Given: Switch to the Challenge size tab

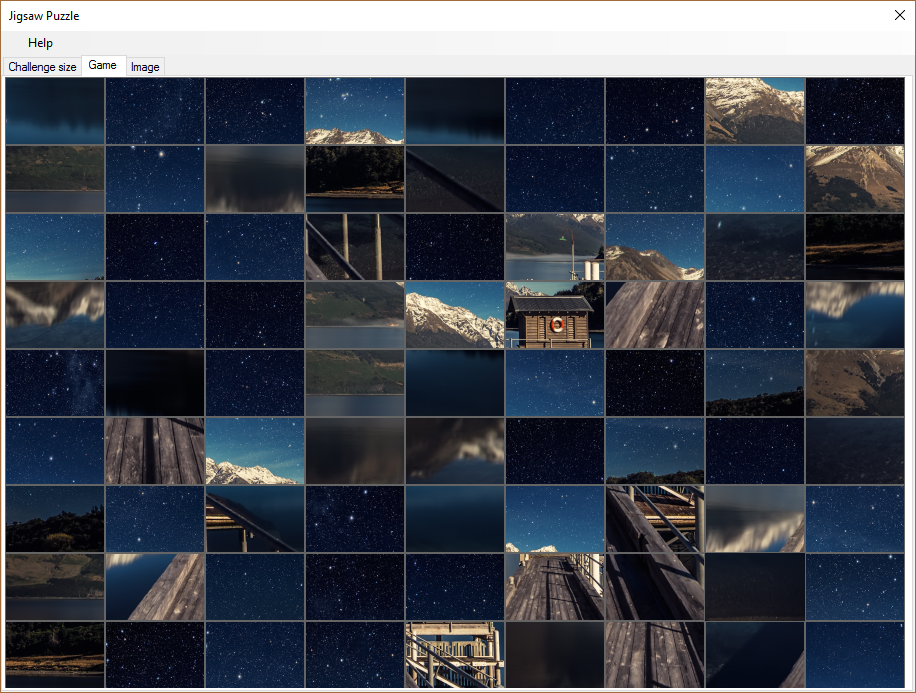Looking at the screenshot, I should [42, 67].
